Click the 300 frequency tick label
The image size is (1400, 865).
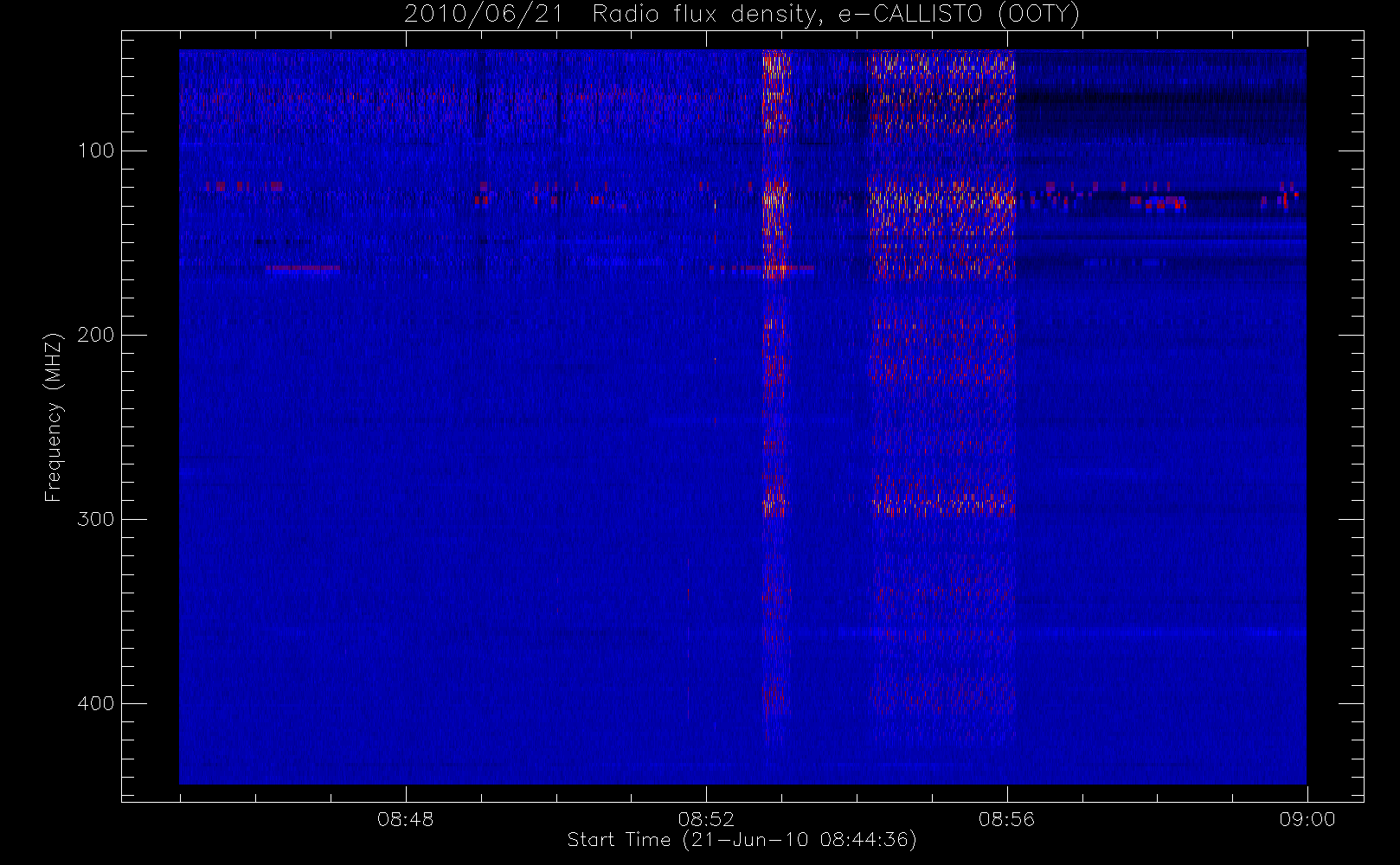coord(95,520)
